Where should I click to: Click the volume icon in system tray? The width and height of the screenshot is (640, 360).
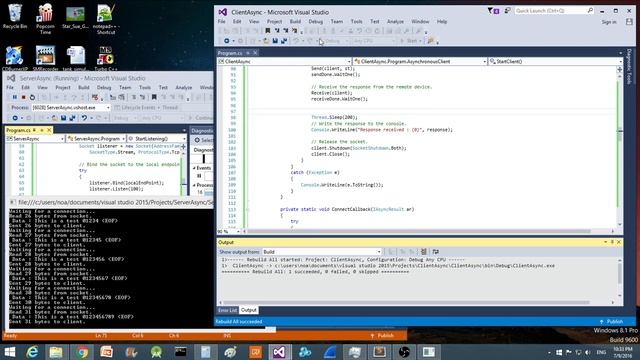[588, 352]
